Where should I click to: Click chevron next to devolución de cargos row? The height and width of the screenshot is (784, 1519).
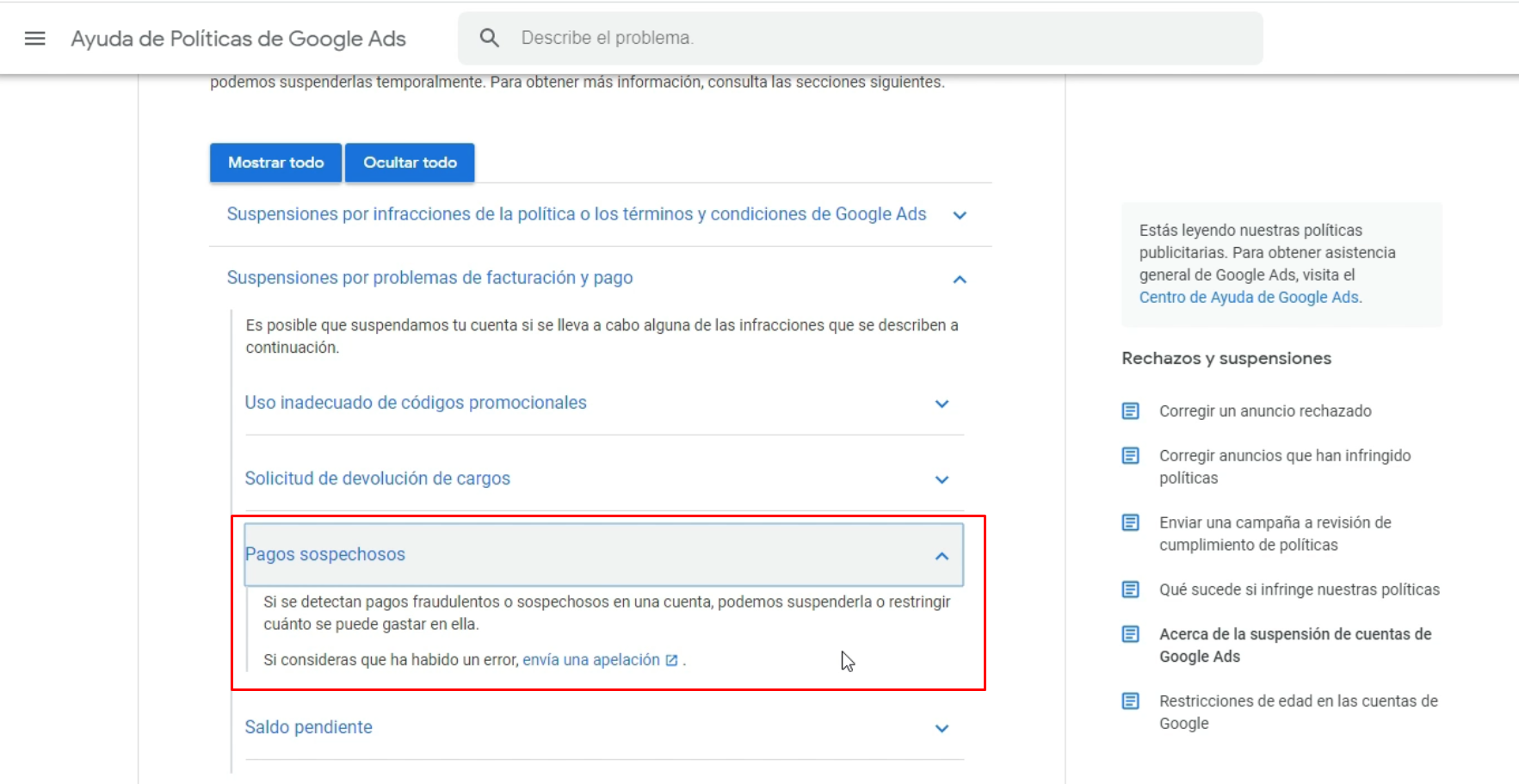tap(942, 479)
